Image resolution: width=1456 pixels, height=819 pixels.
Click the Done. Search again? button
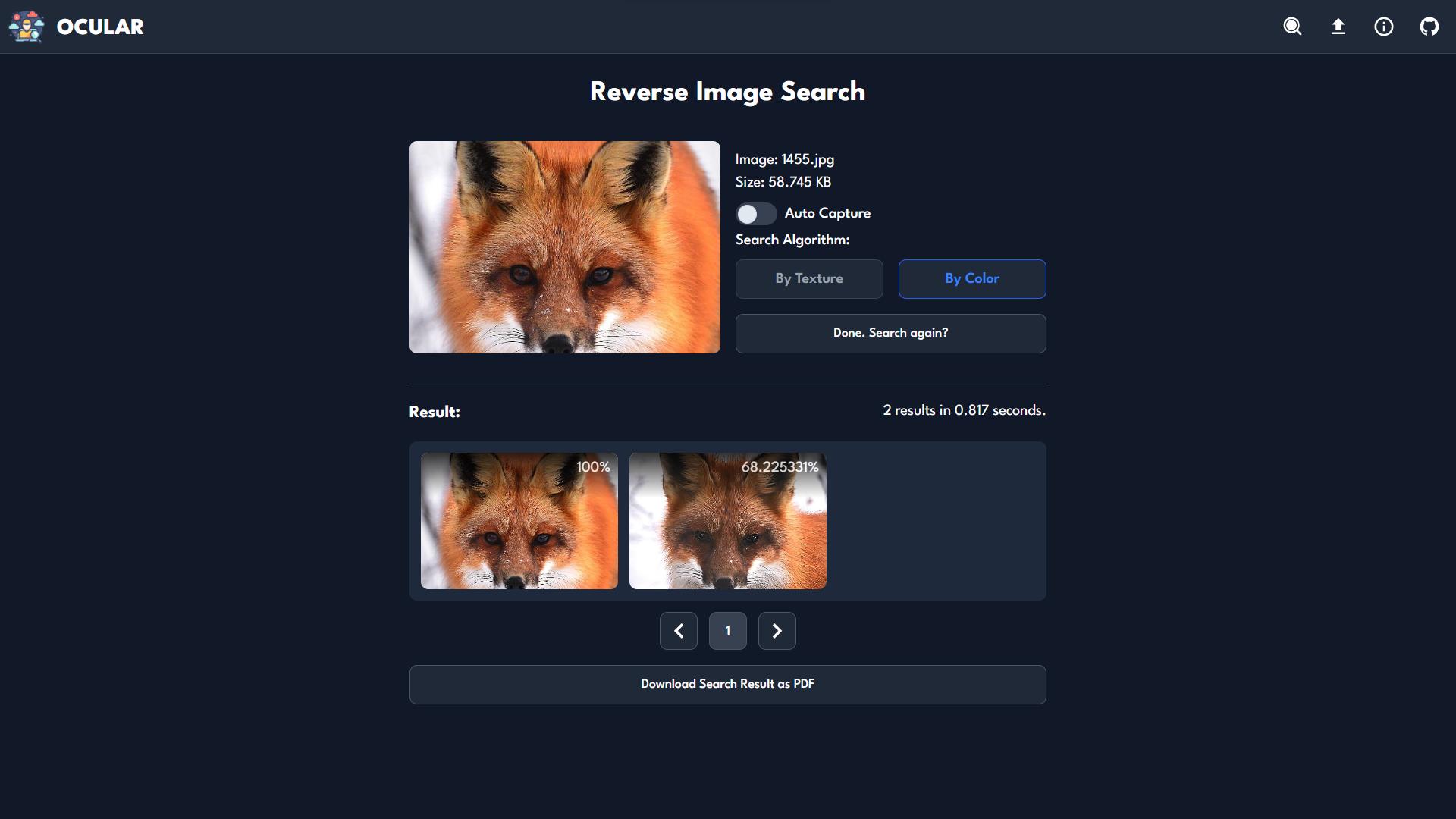click(890, 334)
